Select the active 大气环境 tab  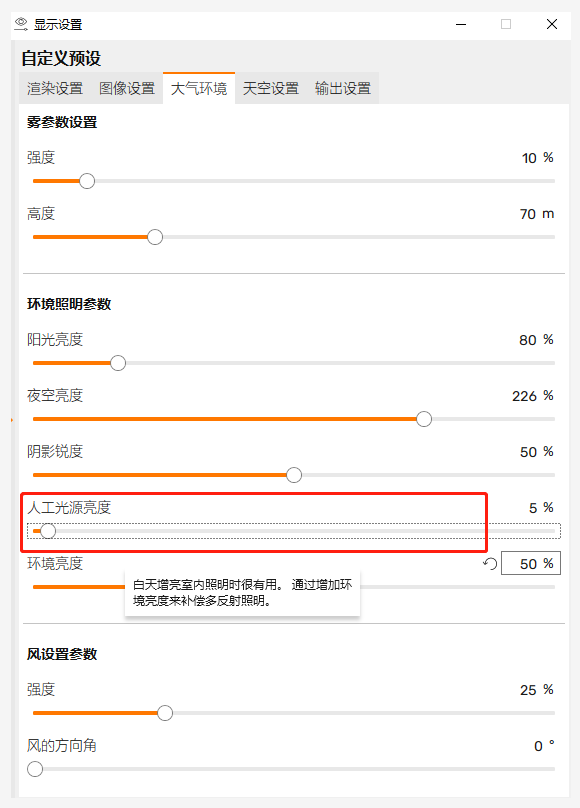tap(199, 89)
